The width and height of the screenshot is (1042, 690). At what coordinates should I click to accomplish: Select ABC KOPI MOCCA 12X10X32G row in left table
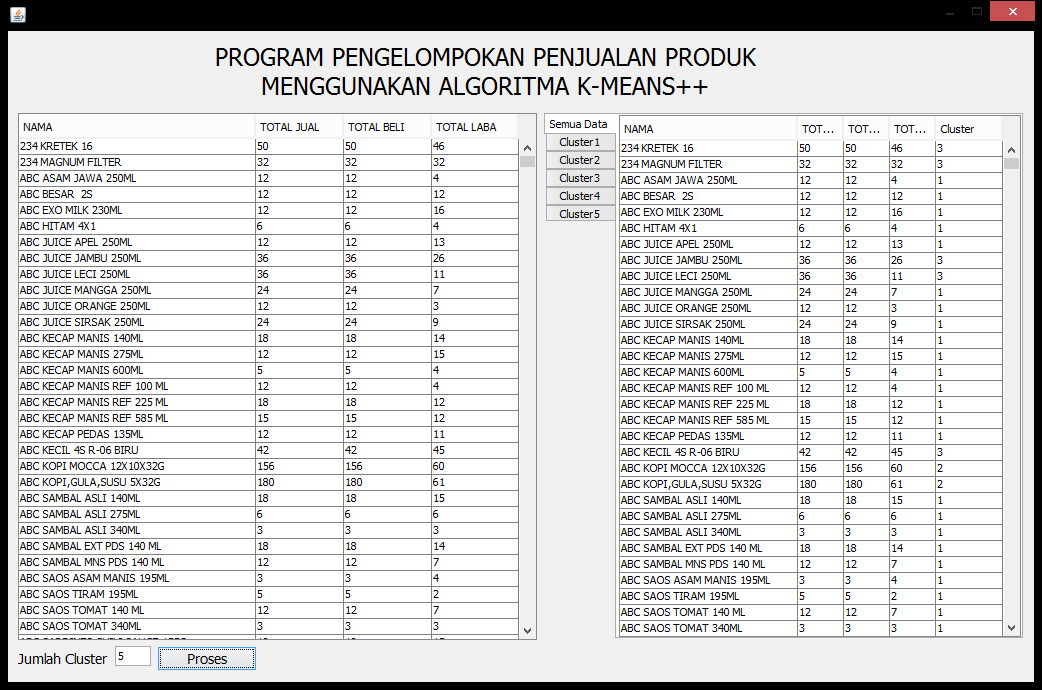click(135, 466)
